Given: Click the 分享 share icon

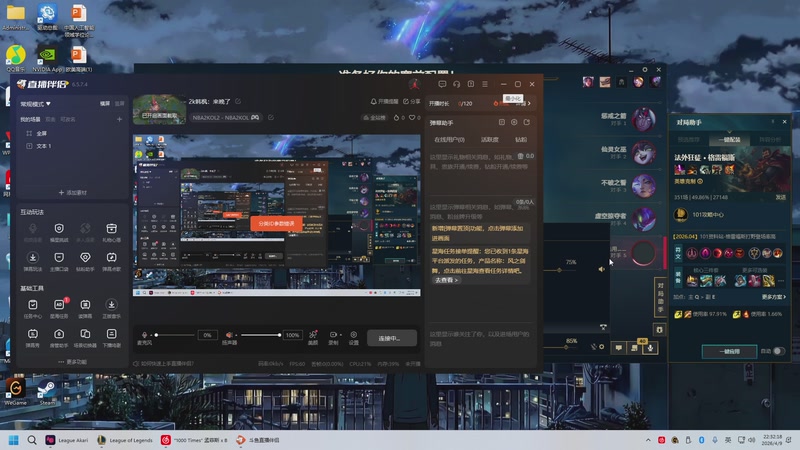Looking at the screenshot, I should 412,102.
